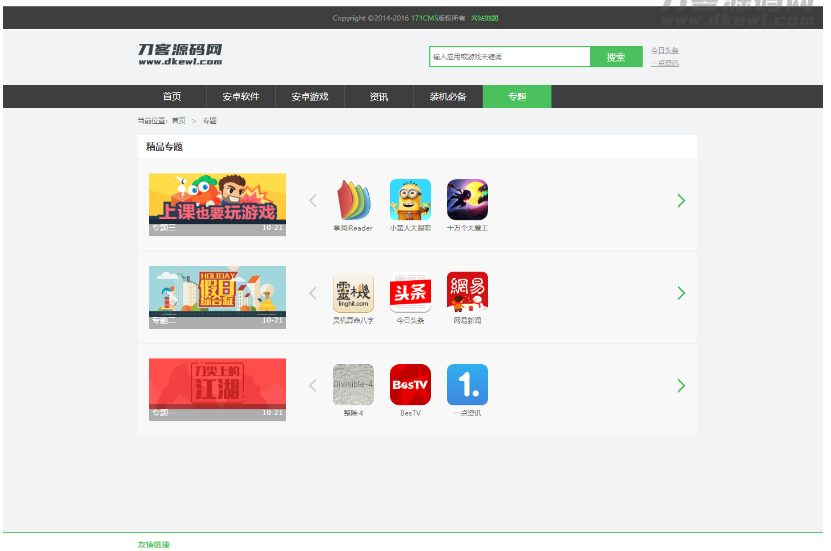The image size is (831, 551).
Task: Show next apps in third topic row
Action: (681, 386)
